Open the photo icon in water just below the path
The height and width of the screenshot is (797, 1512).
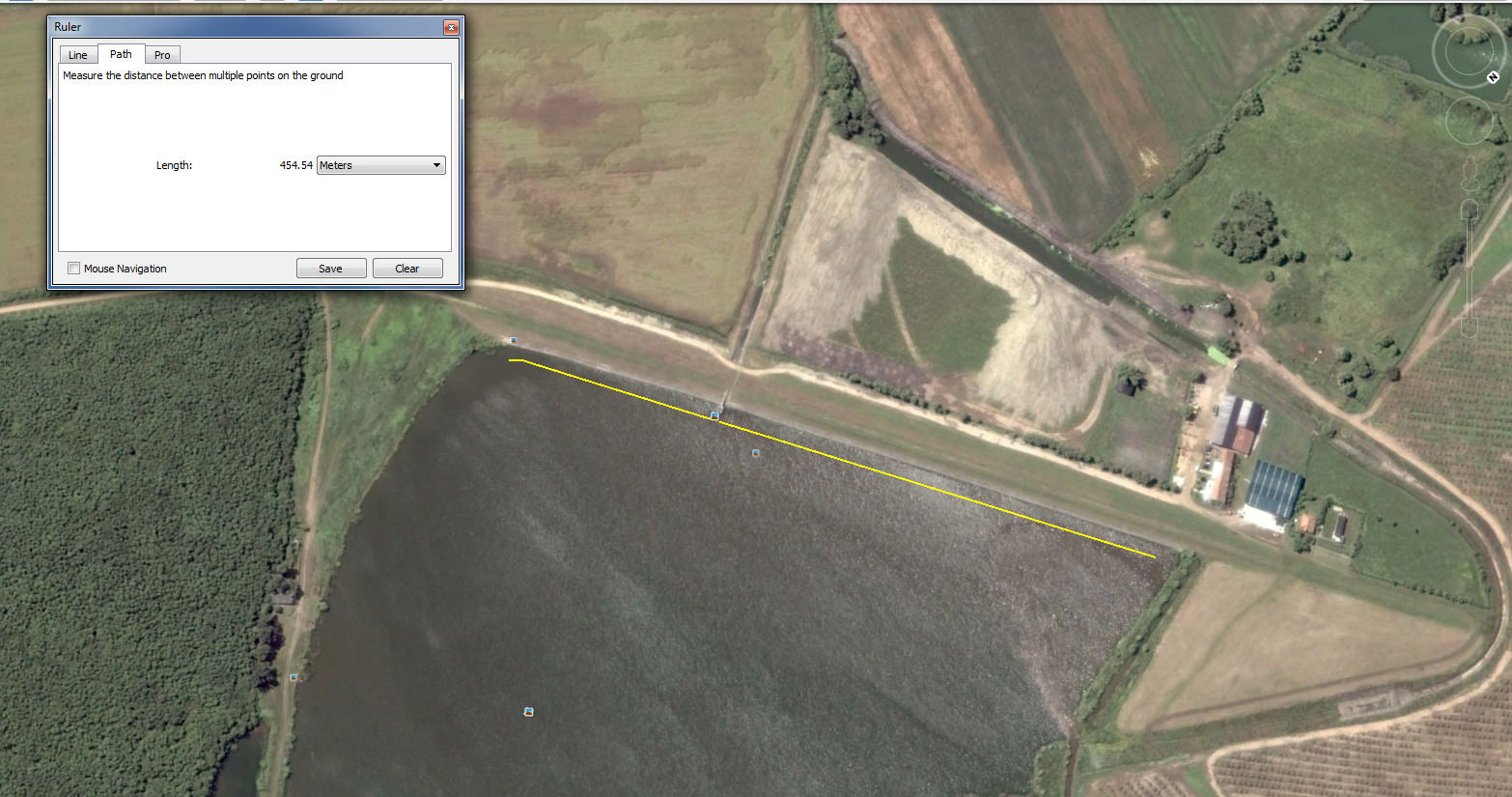tap(756, 452)
